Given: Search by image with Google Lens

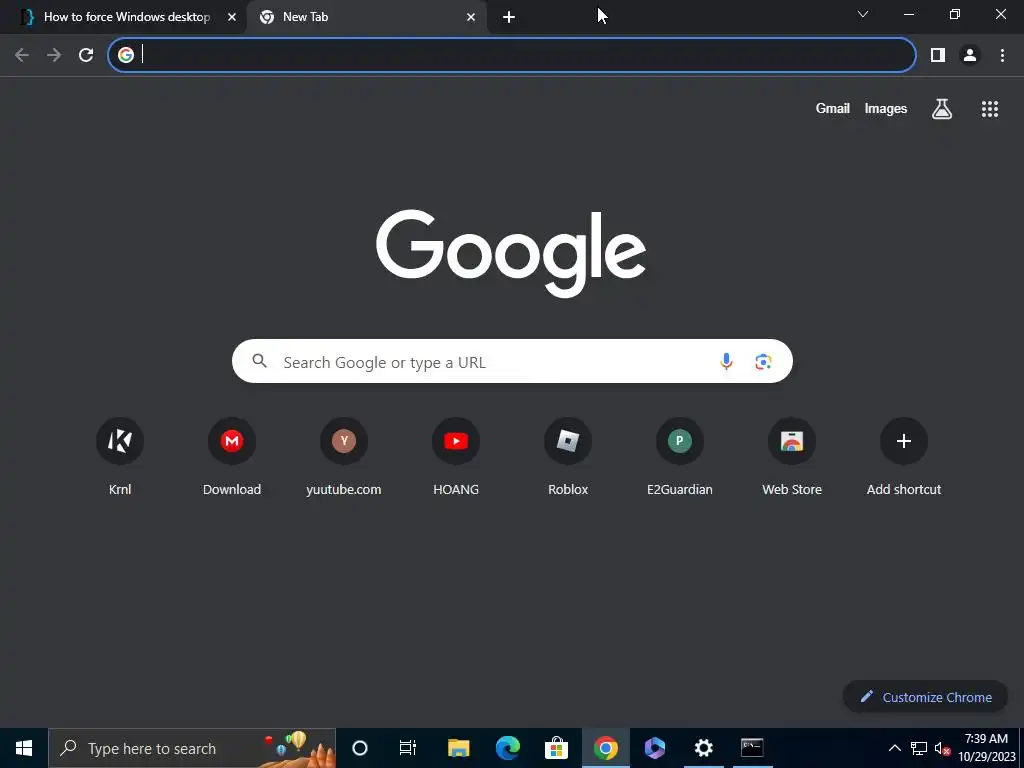Looking at the screenshot, I should pos(763,361).
